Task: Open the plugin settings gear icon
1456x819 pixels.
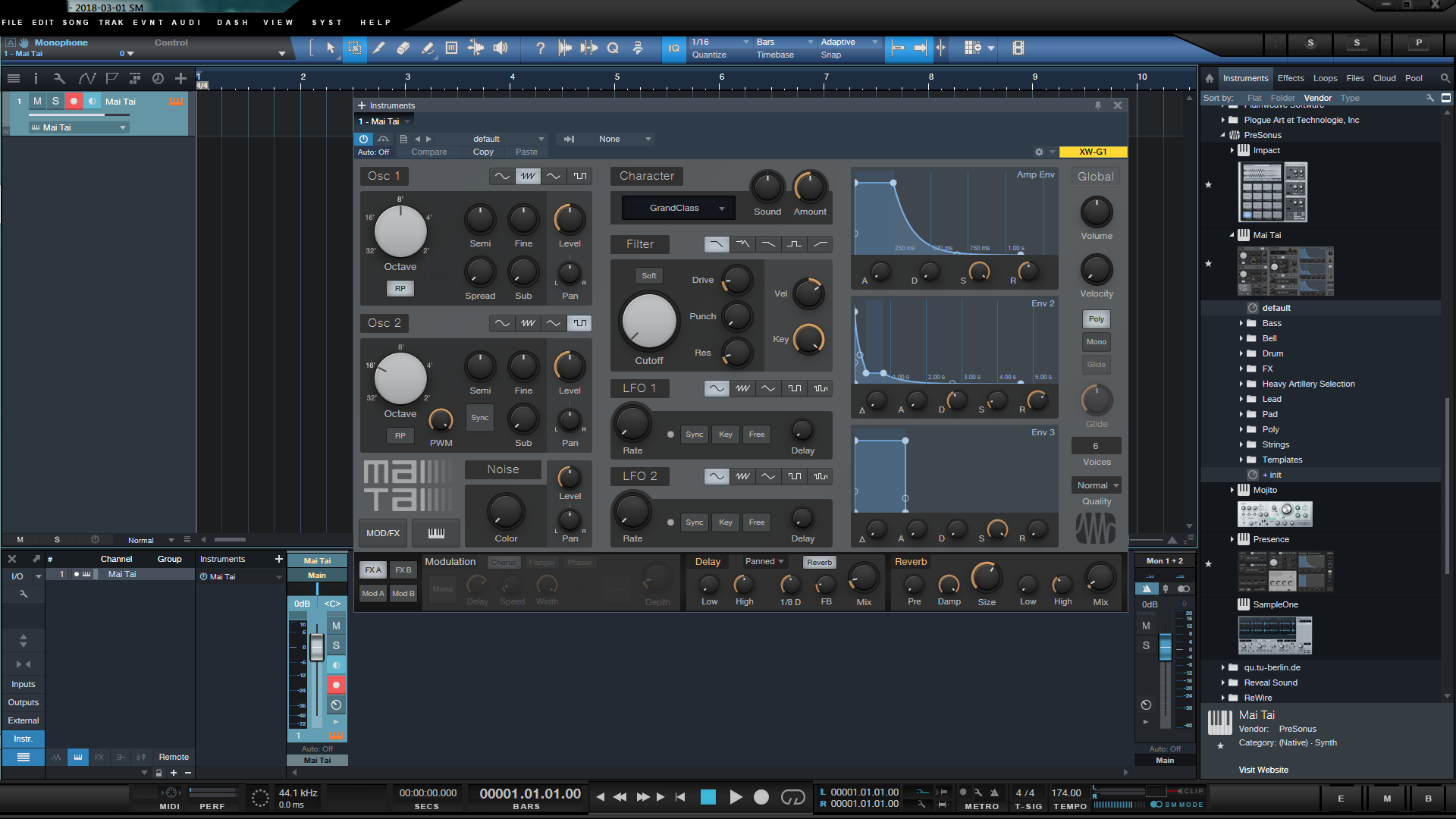Action: coord(1039,152)
